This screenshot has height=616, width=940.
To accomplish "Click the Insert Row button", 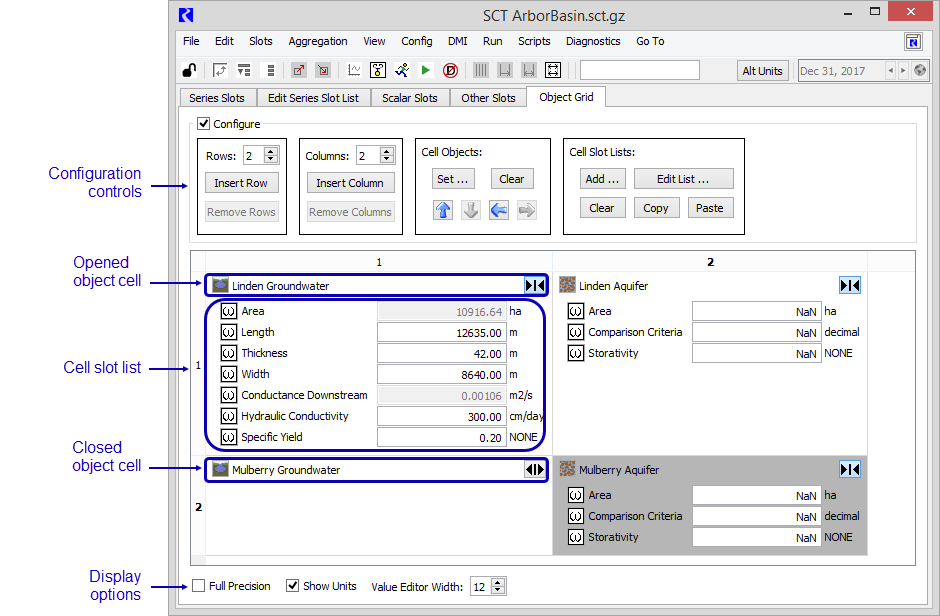I will click(241, 183).
